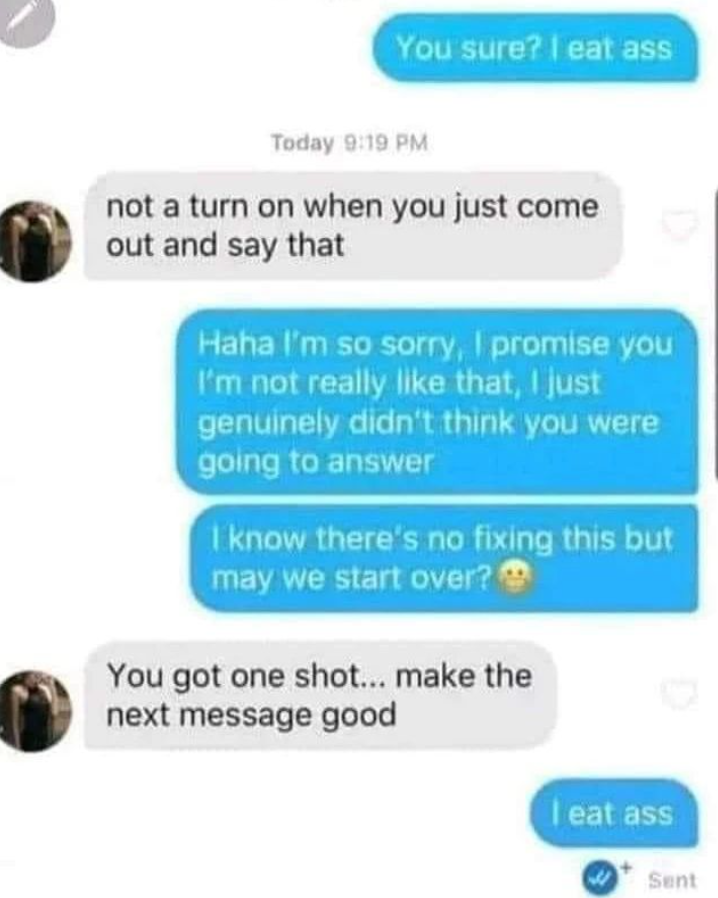Tap the "Today 9:19 PM" timestamp
The height and width of the screenshot is (898, 718).
pyautogui.click(x=349, y=143)
